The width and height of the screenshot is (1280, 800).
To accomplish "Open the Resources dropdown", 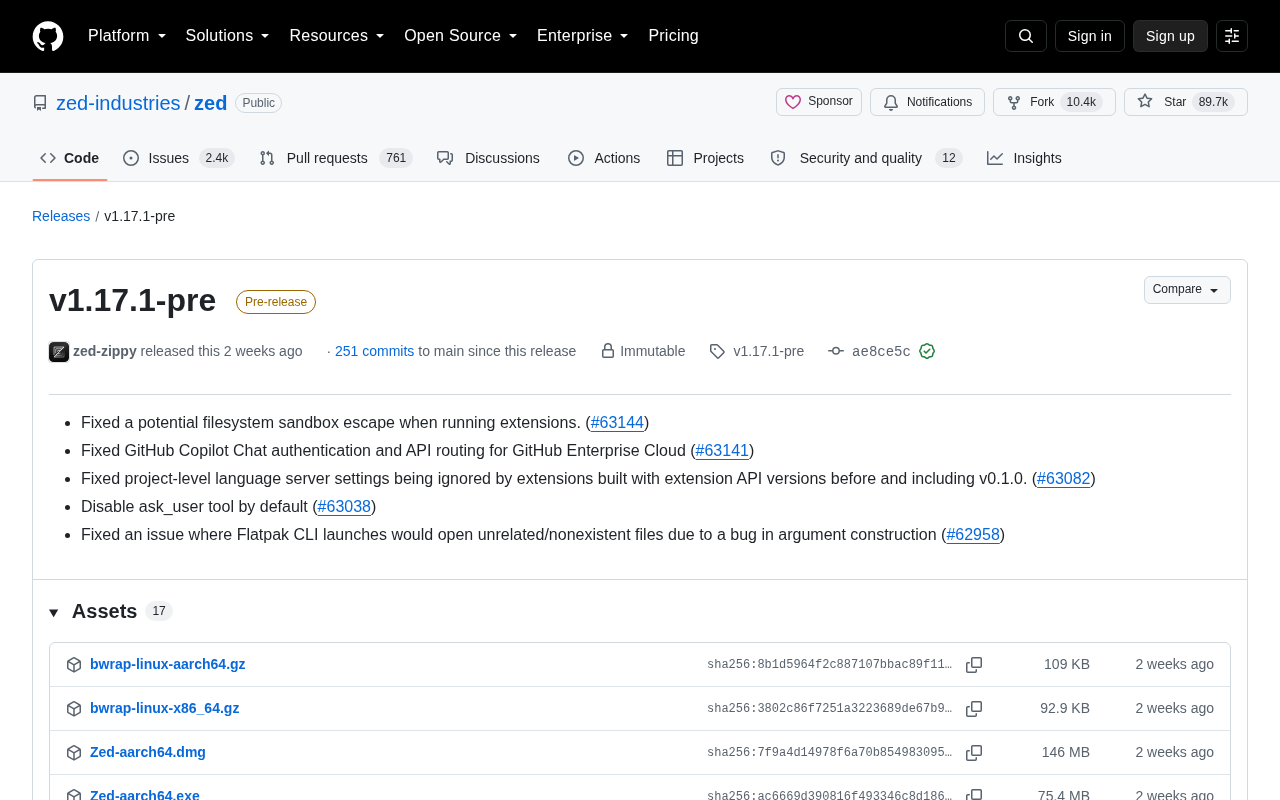I will [x=337, y=36].
